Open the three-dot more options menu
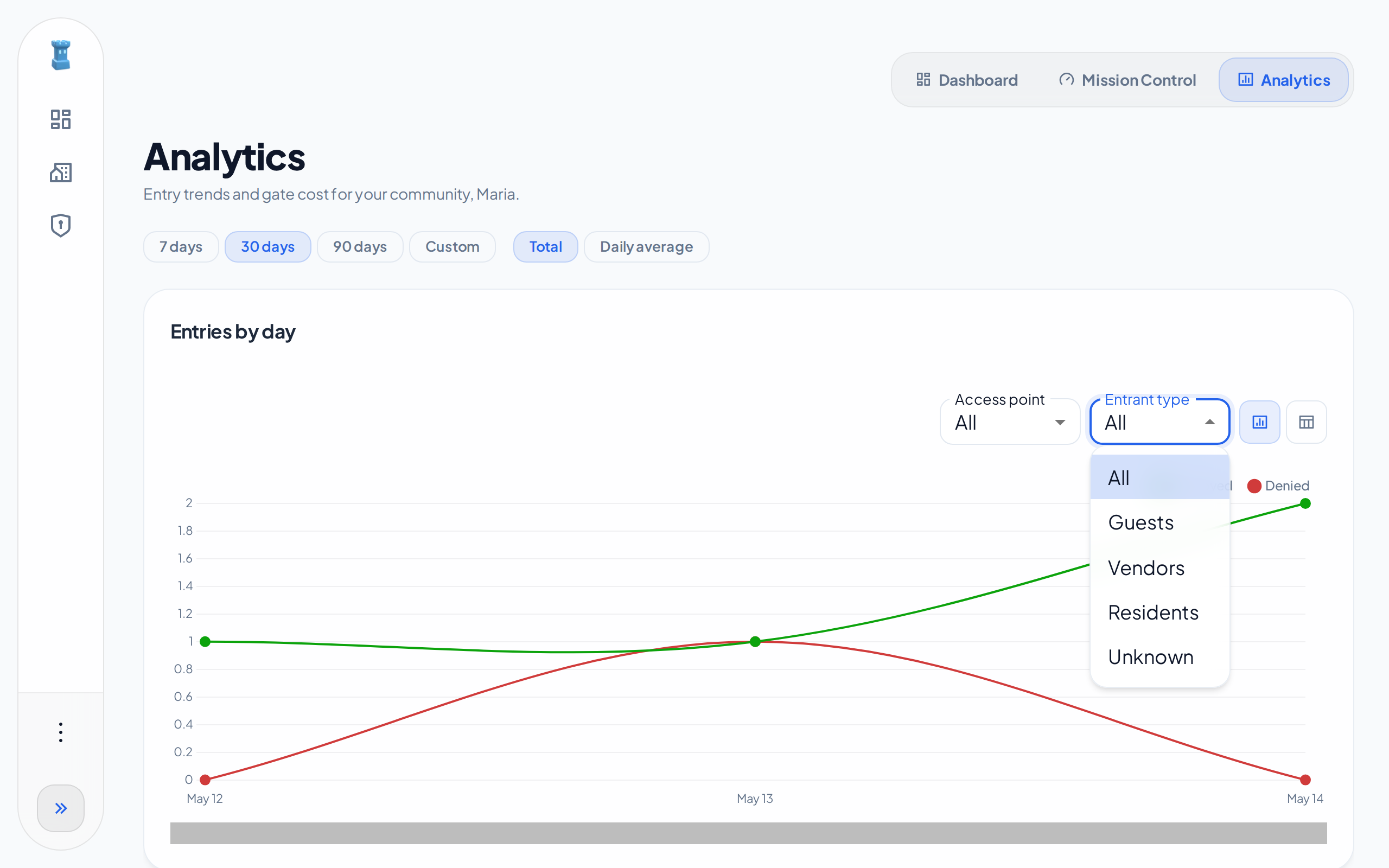The height and width of the screenshot is (868, 1389). 61,732
